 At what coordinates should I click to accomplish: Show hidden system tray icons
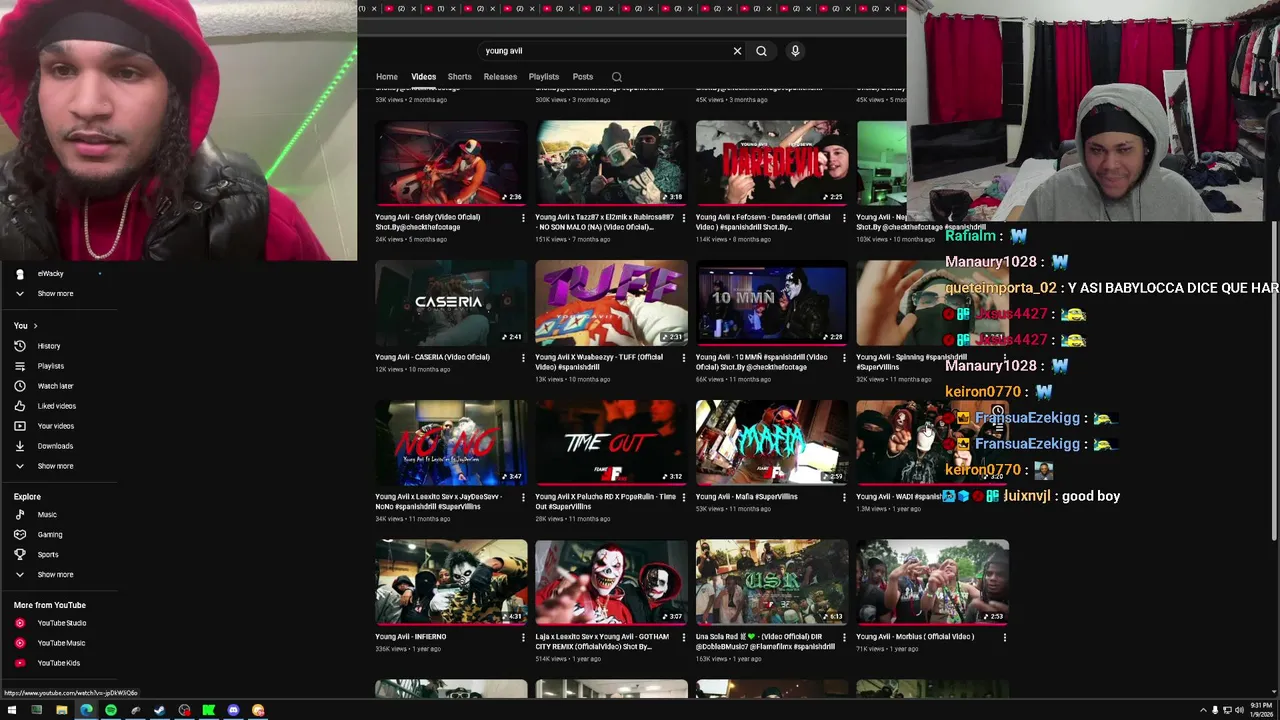click(1203, 710)
